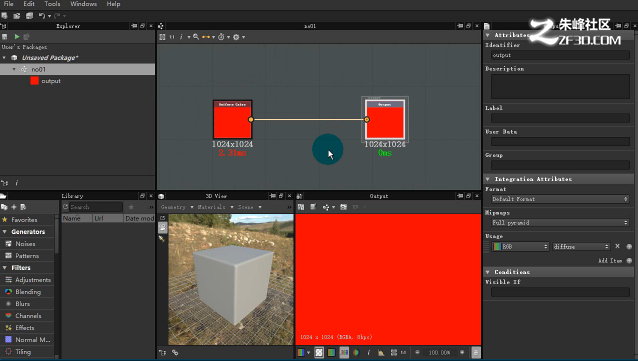Open the Mipmaps dropdown 'Full pyramid'
Image resolution: width=638 pixels, height=361 pixels.
560,223
